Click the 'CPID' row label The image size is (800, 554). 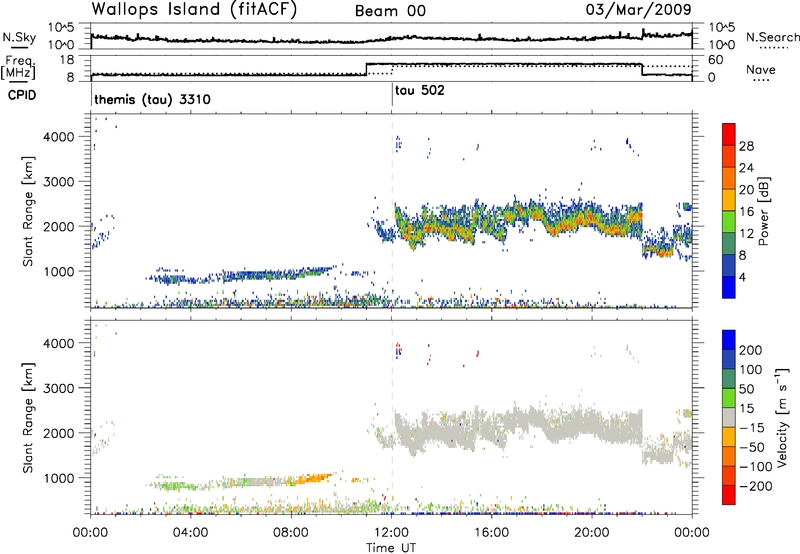point(22,95)
